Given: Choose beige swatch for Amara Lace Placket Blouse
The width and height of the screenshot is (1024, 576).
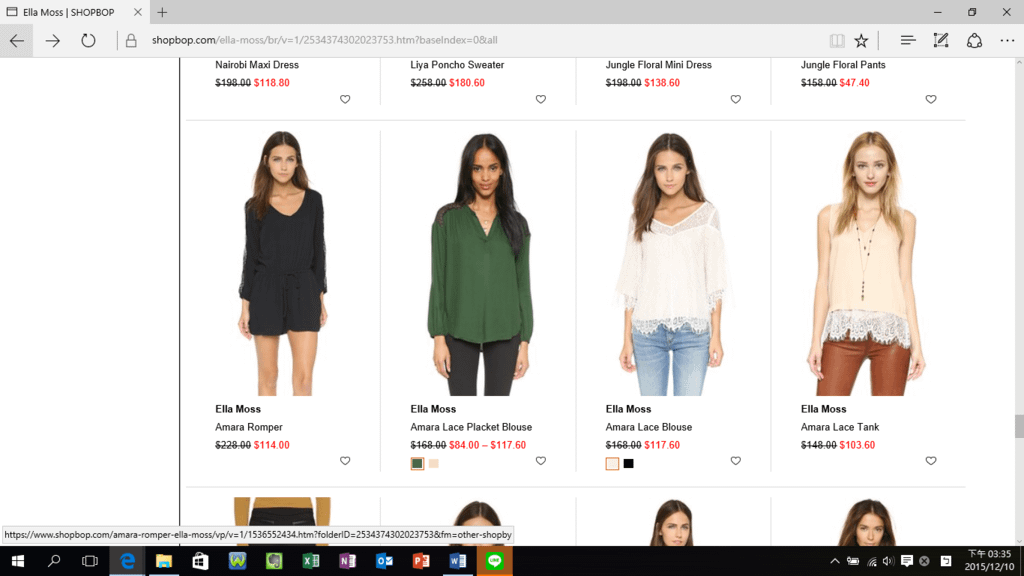Looking at the screenshot, I should pyautogui.click(x=434, y=464).
